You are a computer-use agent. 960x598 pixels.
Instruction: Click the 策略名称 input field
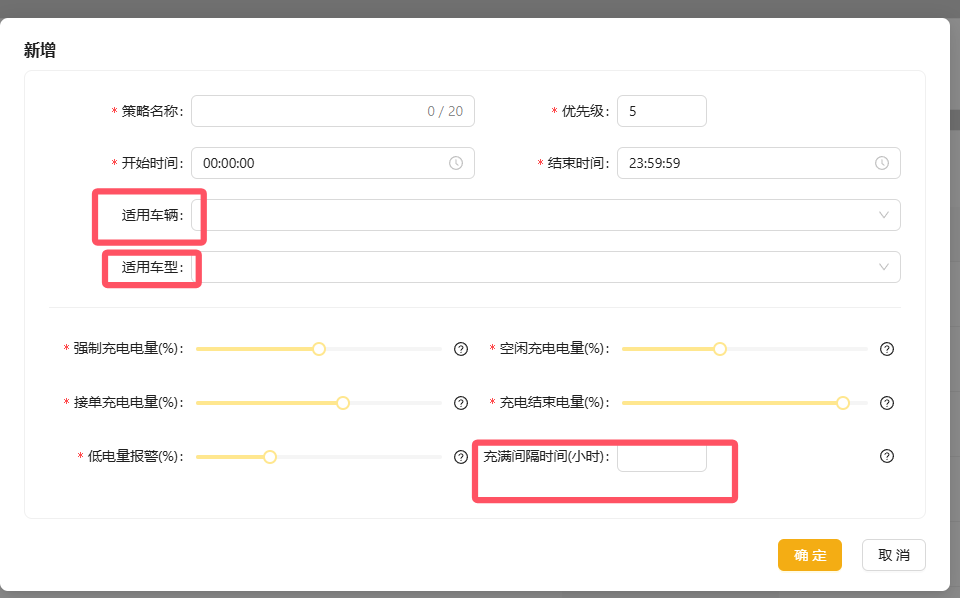[332, 111]
